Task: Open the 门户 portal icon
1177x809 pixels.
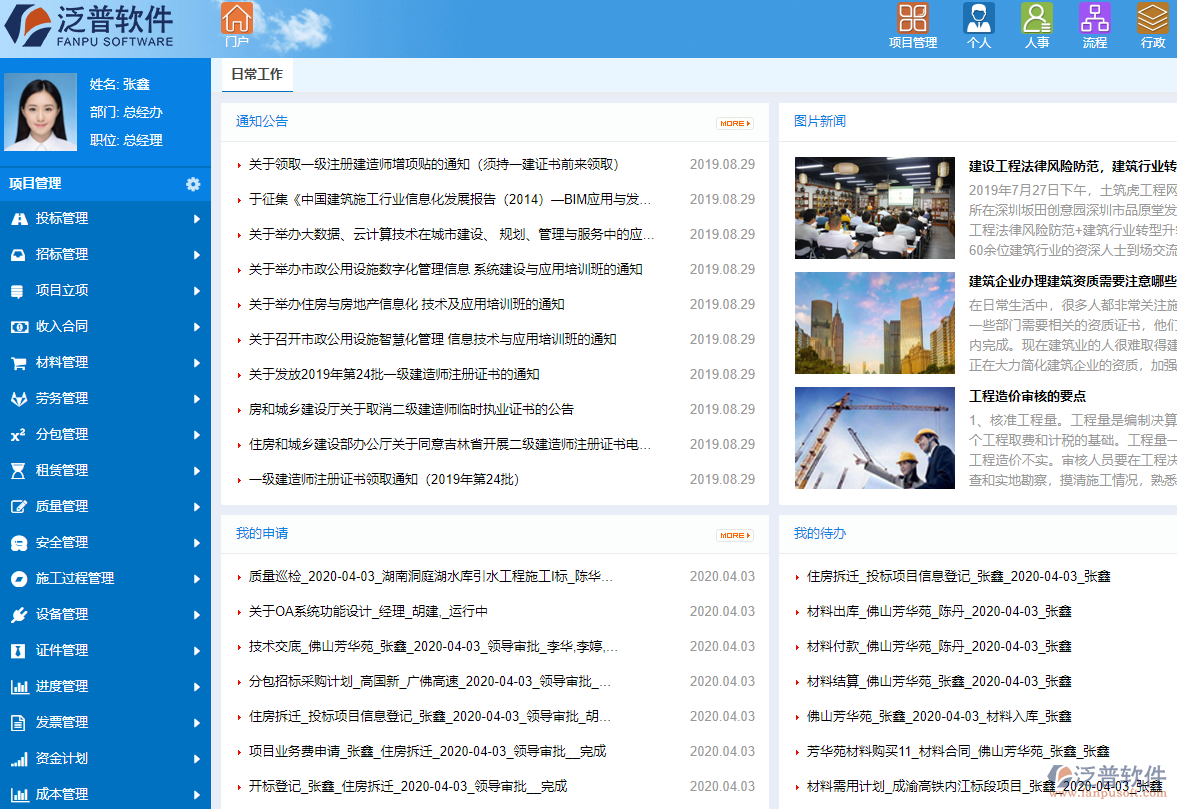Action: click(x=237, y=20)
